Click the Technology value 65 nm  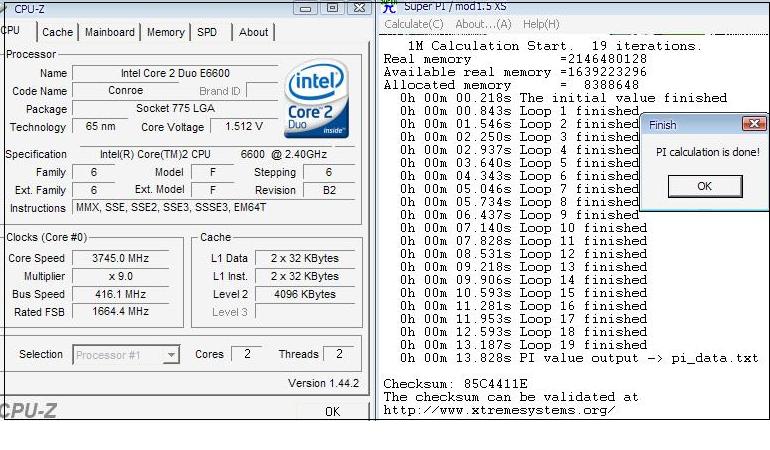pyautogui.click(x=100, y=126)
